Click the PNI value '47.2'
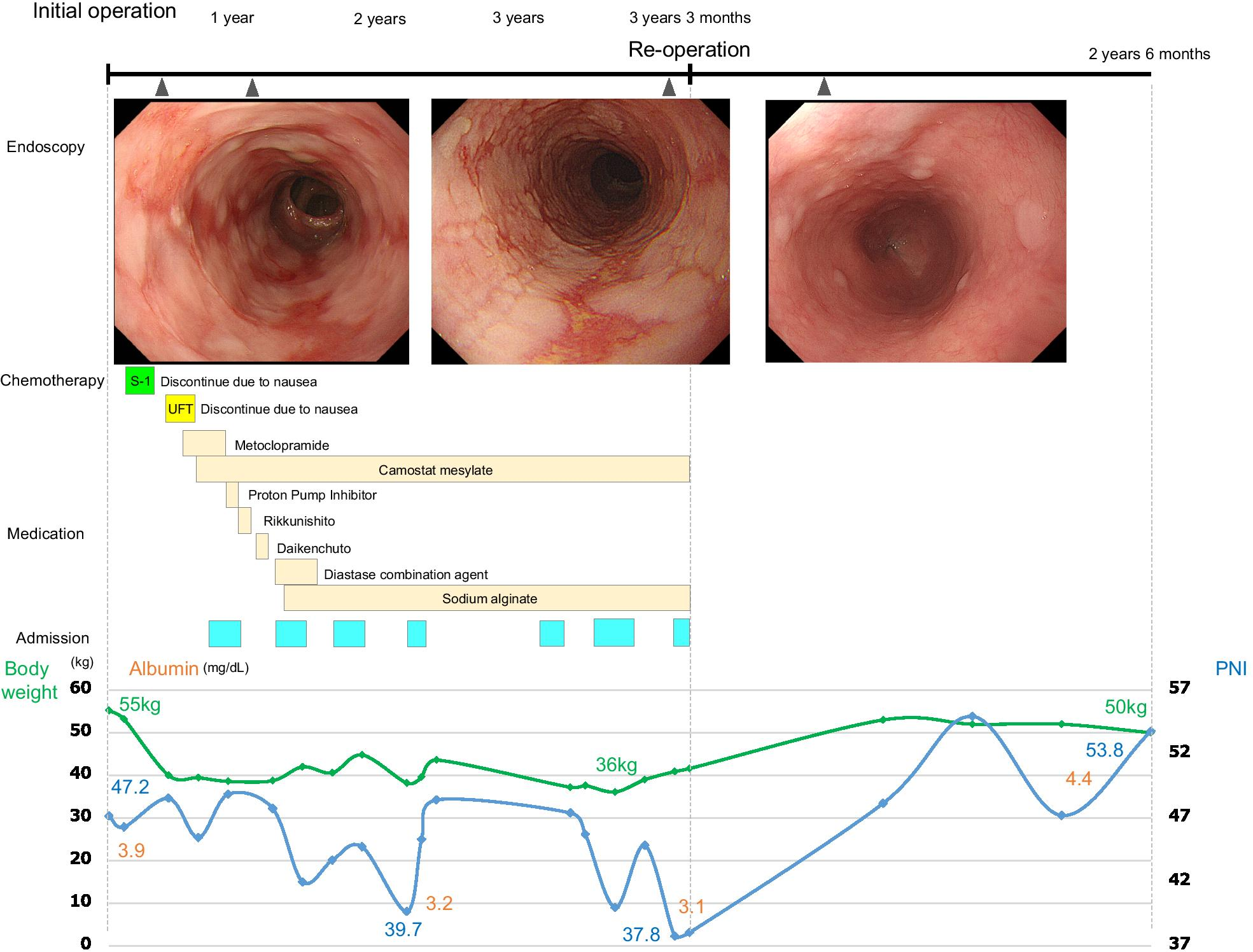Screen dimensions: 1253x952 (x=130, y=787)
